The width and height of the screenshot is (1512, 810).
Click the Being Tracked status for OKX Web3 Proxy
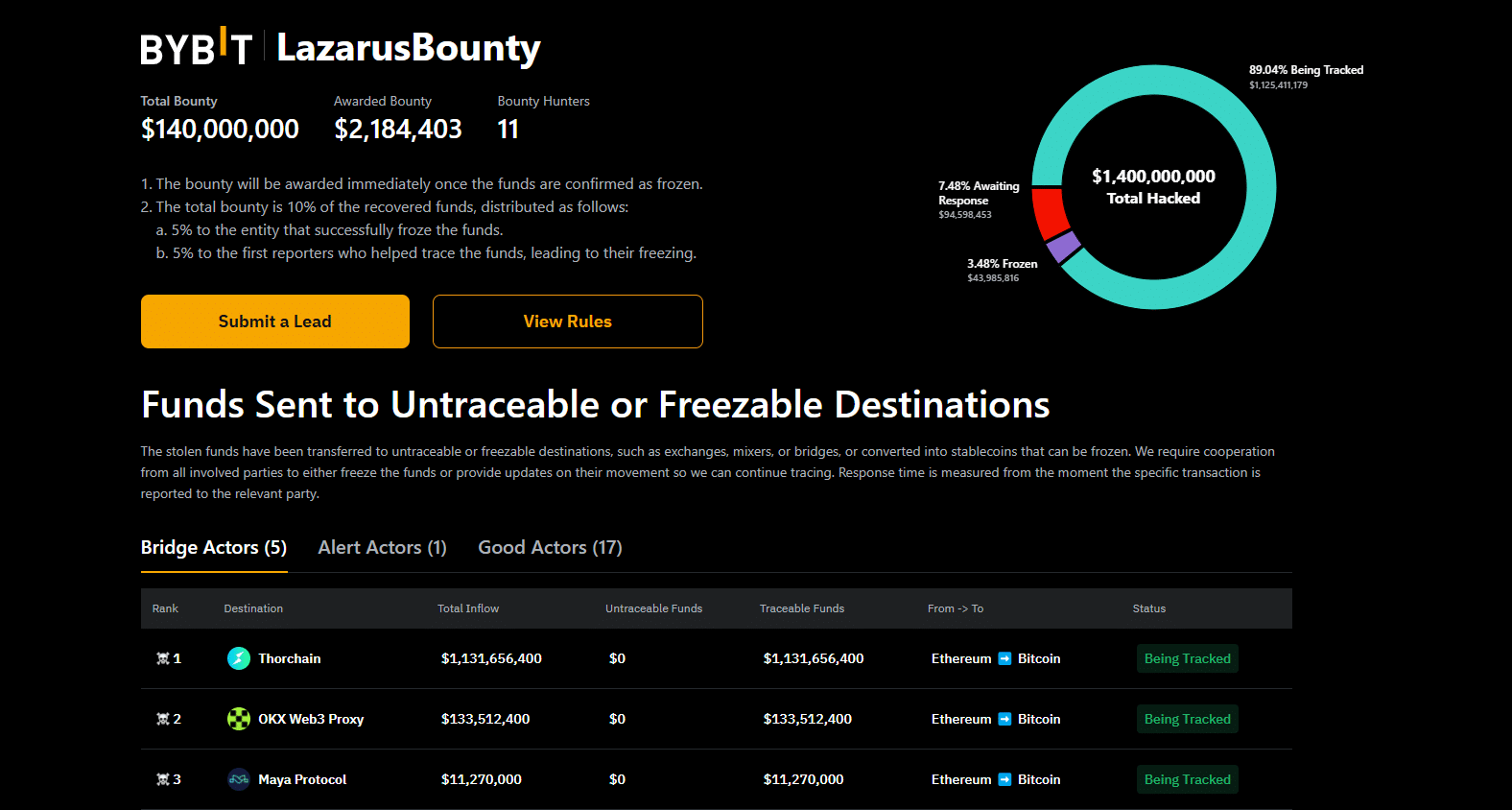point(1187,719)
